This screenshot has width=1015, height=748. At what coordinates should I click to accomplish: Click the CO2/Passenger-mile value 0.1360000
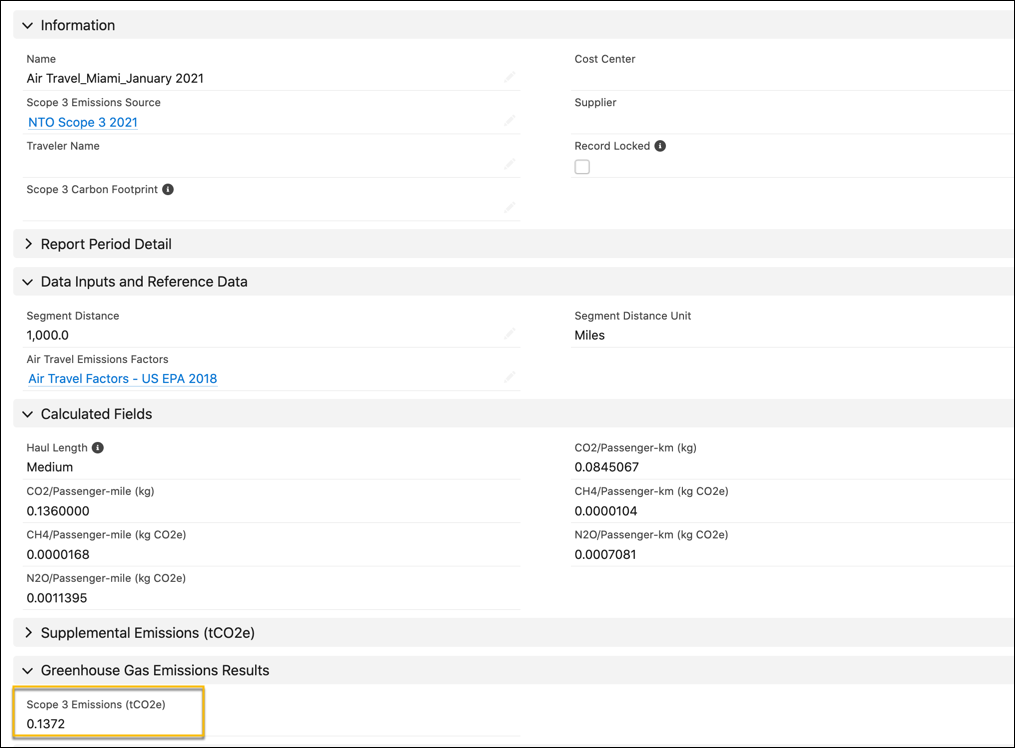pyautogui.click(x=58, y=511)
